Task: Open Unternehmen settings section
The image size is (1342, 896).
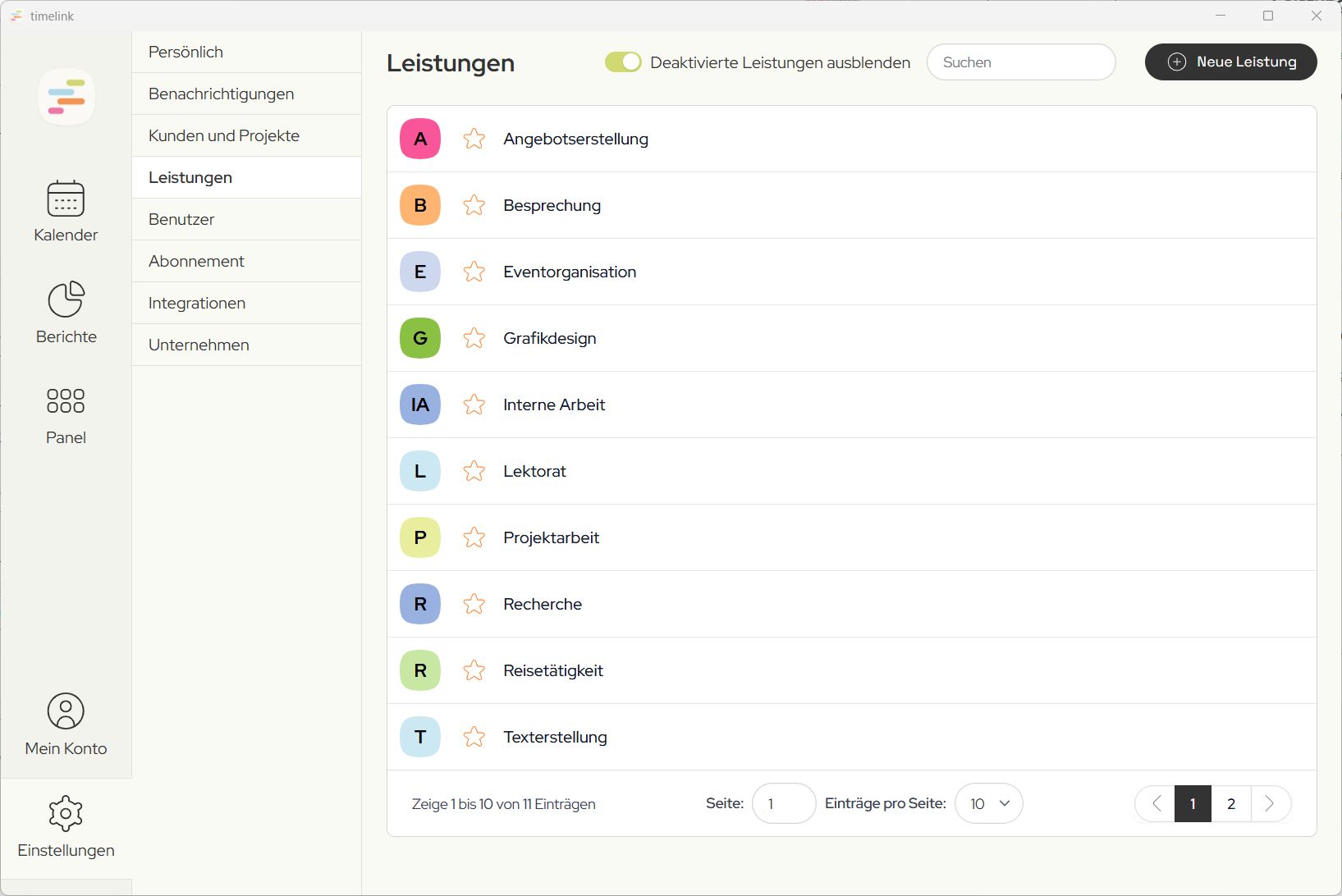Action: [x=246, y=345]
